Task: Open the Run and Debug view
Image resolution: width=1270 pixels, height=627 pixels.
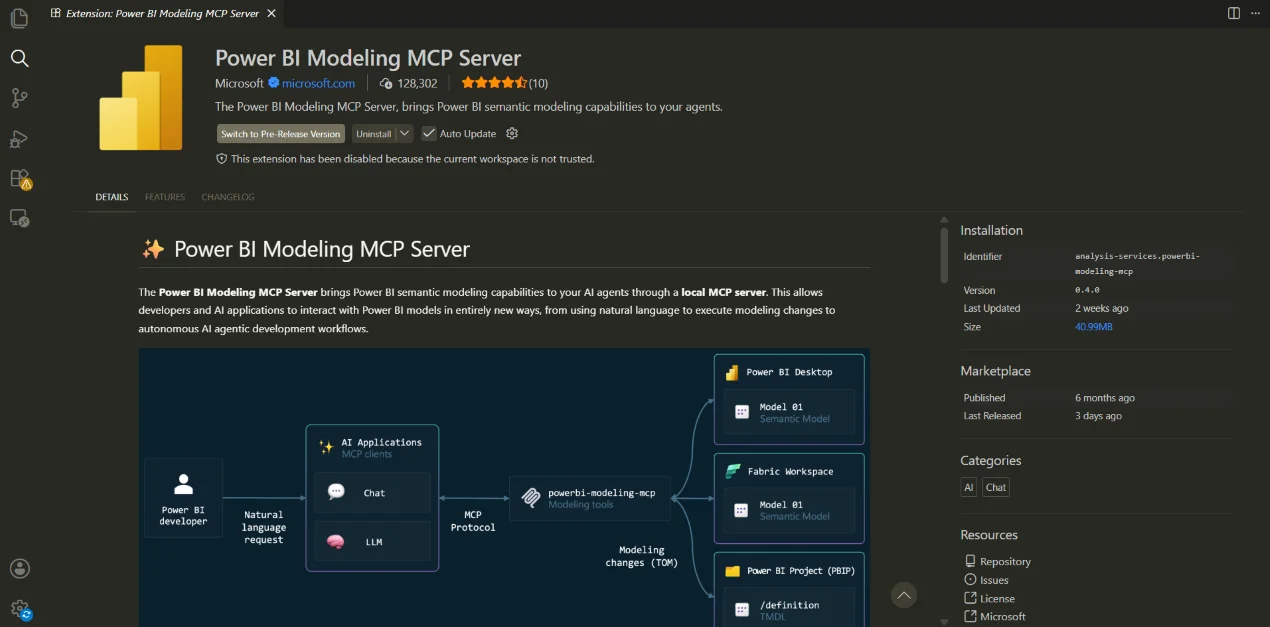Action: 19,138
